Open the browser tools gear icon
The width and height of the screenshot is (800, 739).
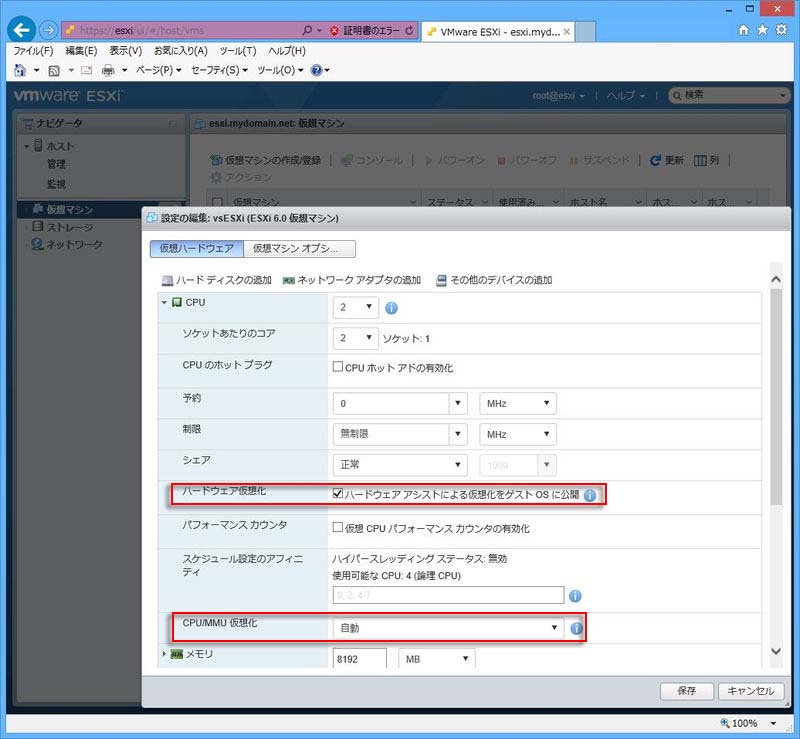[781, 30]
